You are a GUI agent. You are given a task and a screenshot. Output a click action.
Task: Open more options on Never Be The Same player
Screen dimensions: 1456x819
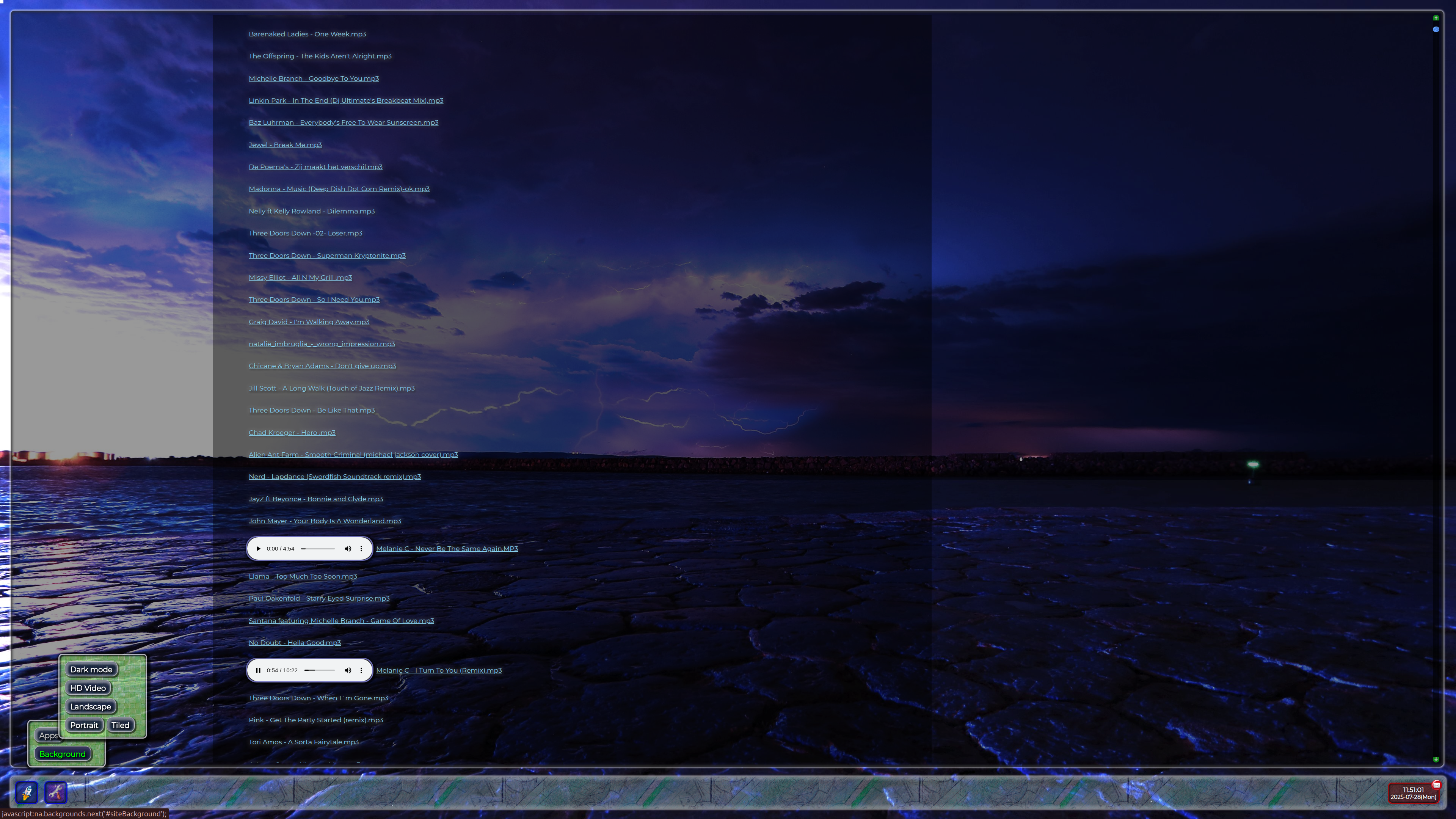click(361, 549)
